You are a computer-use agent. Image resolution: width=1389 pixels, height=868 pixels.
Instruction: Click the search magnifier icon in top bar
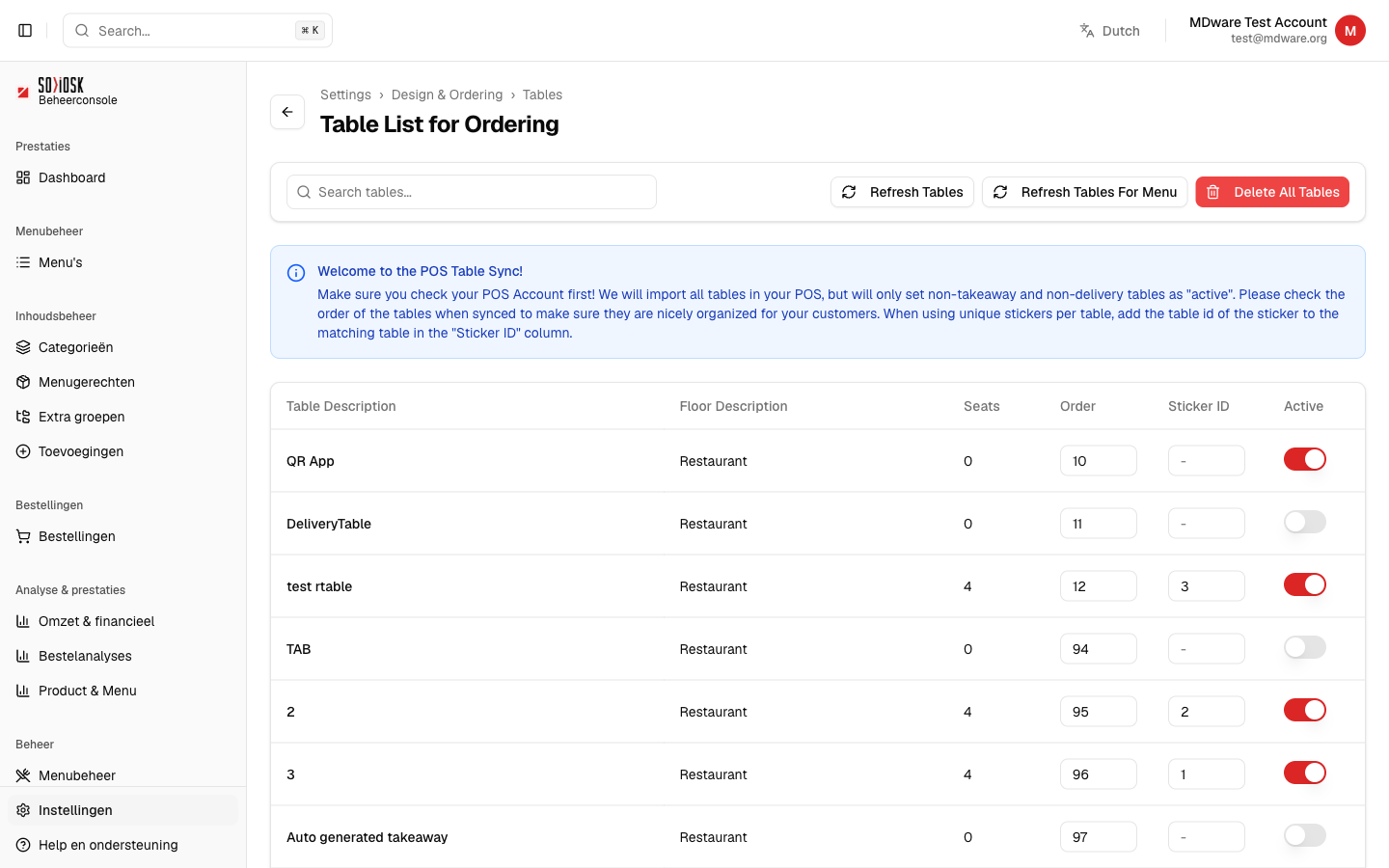[82, 31]
